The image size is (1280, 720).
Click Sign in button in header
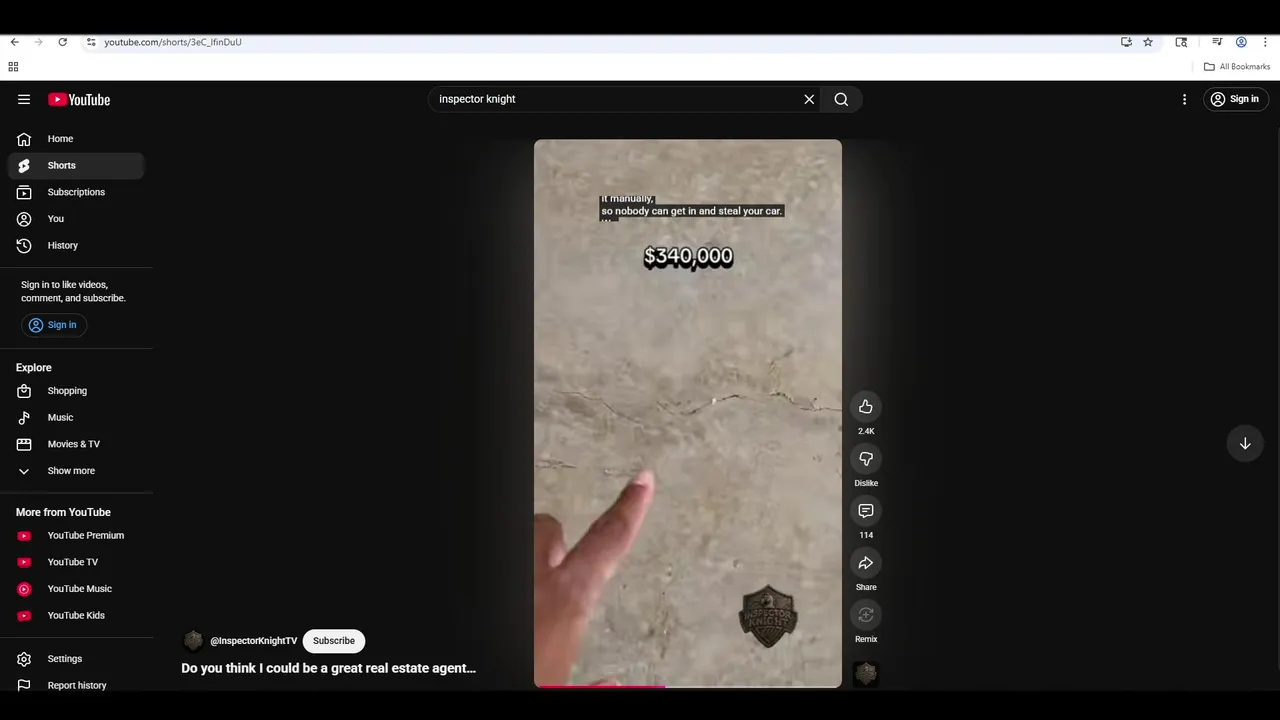pos(1235,99)
